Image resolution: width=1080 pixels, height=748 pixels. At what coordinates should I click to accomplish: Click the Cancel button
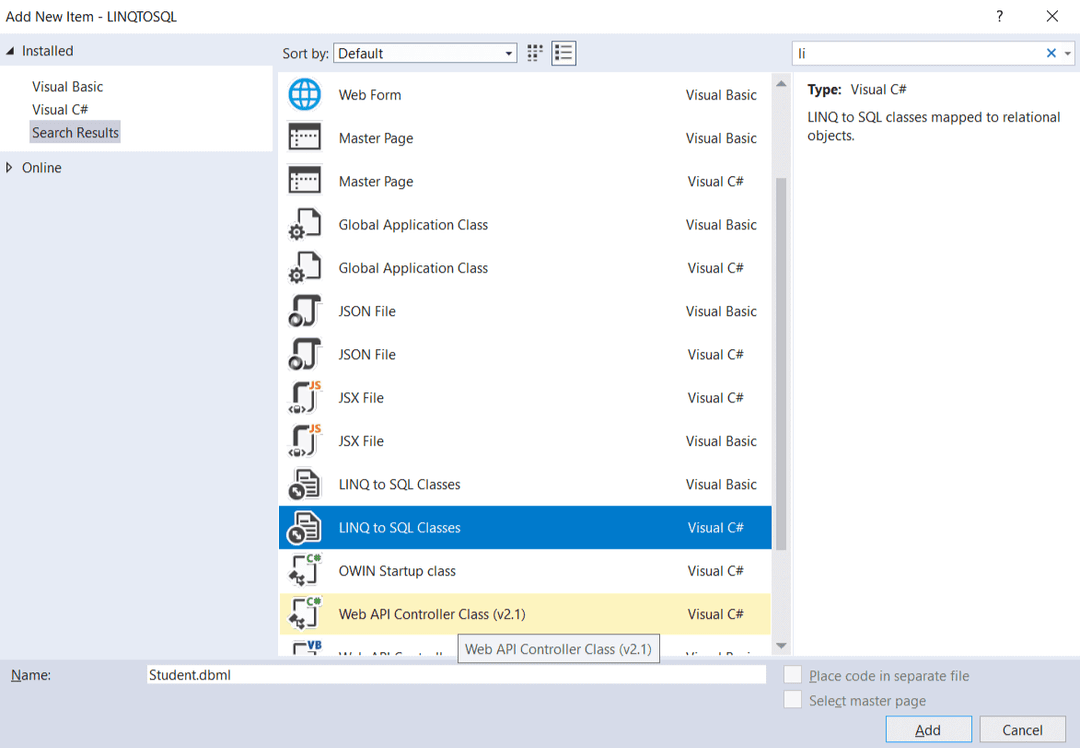pos(1022,730)
